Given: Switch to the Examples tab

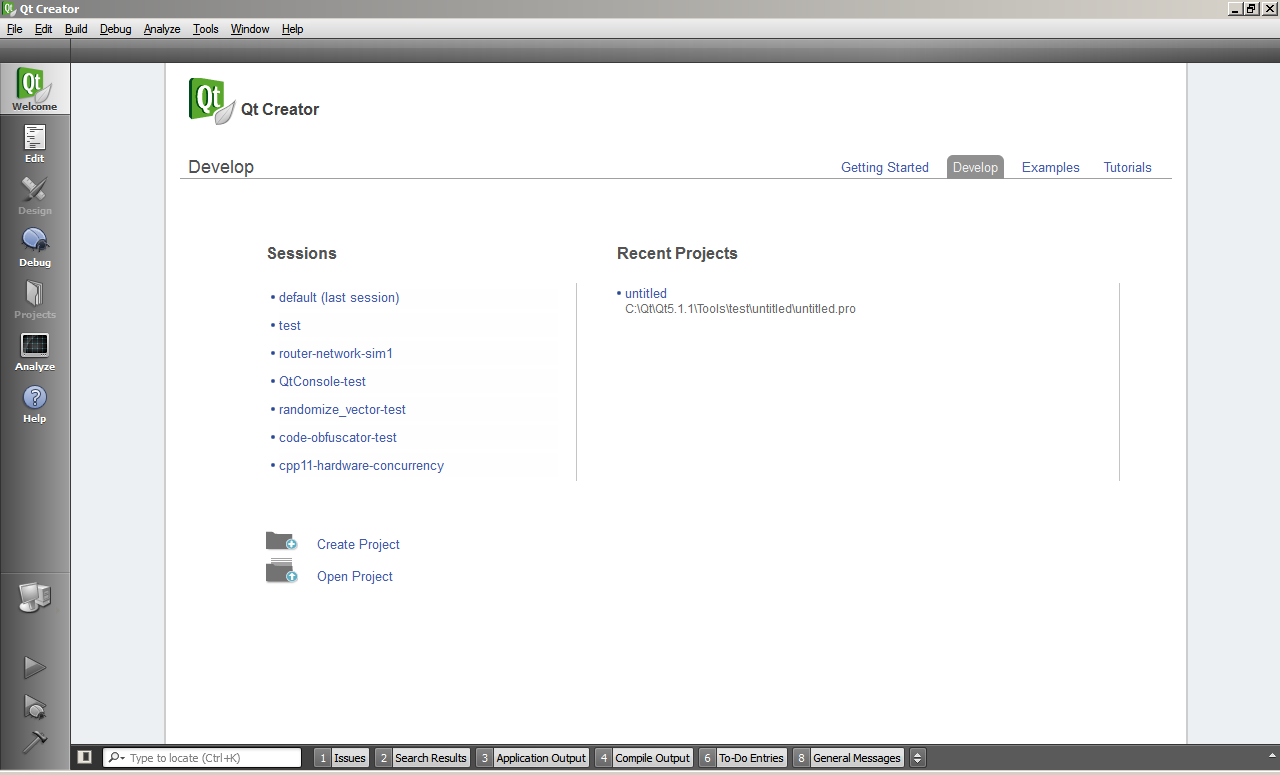Looking at the screenshot, I should pos(1051,167).
